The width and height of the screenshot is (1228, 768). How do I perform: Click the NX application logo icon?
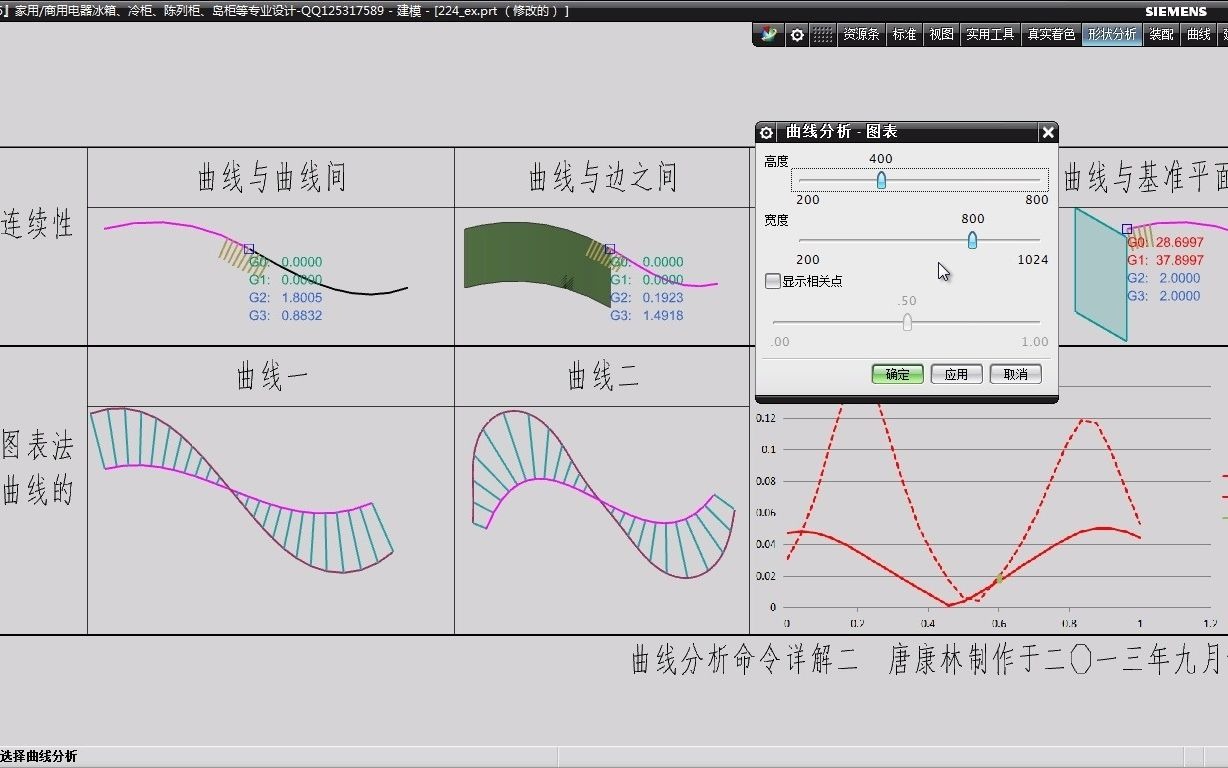(768, 34)
